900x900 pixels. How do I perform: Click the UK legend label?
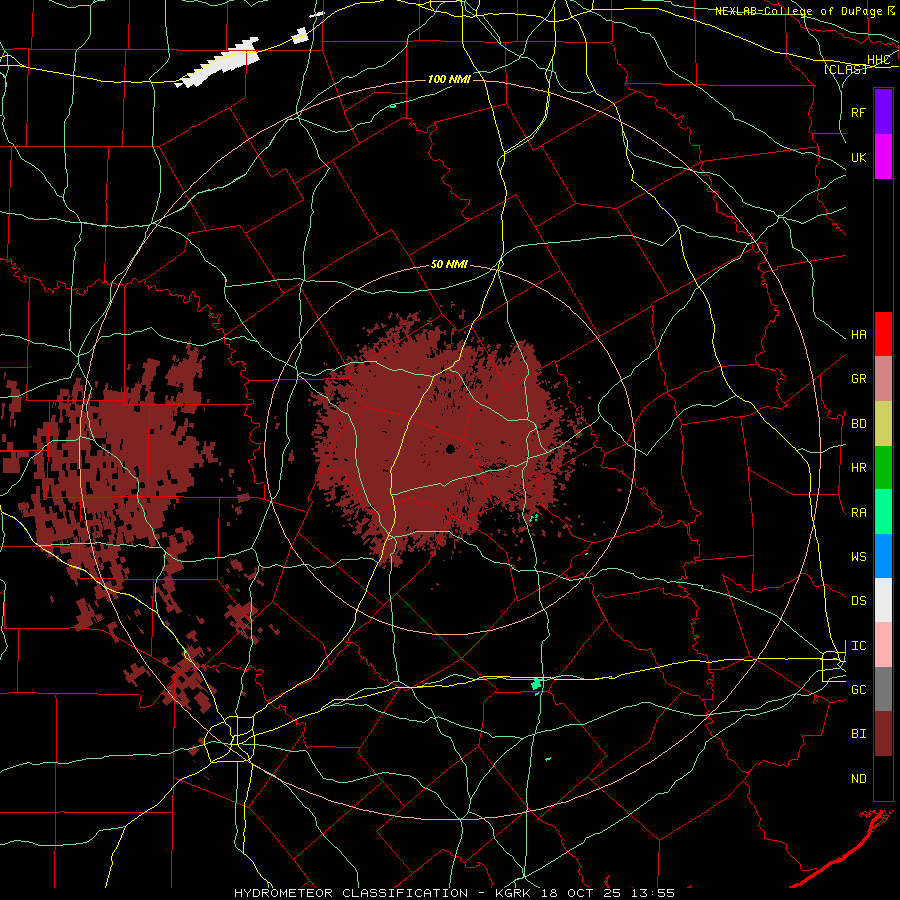(858, 157)
